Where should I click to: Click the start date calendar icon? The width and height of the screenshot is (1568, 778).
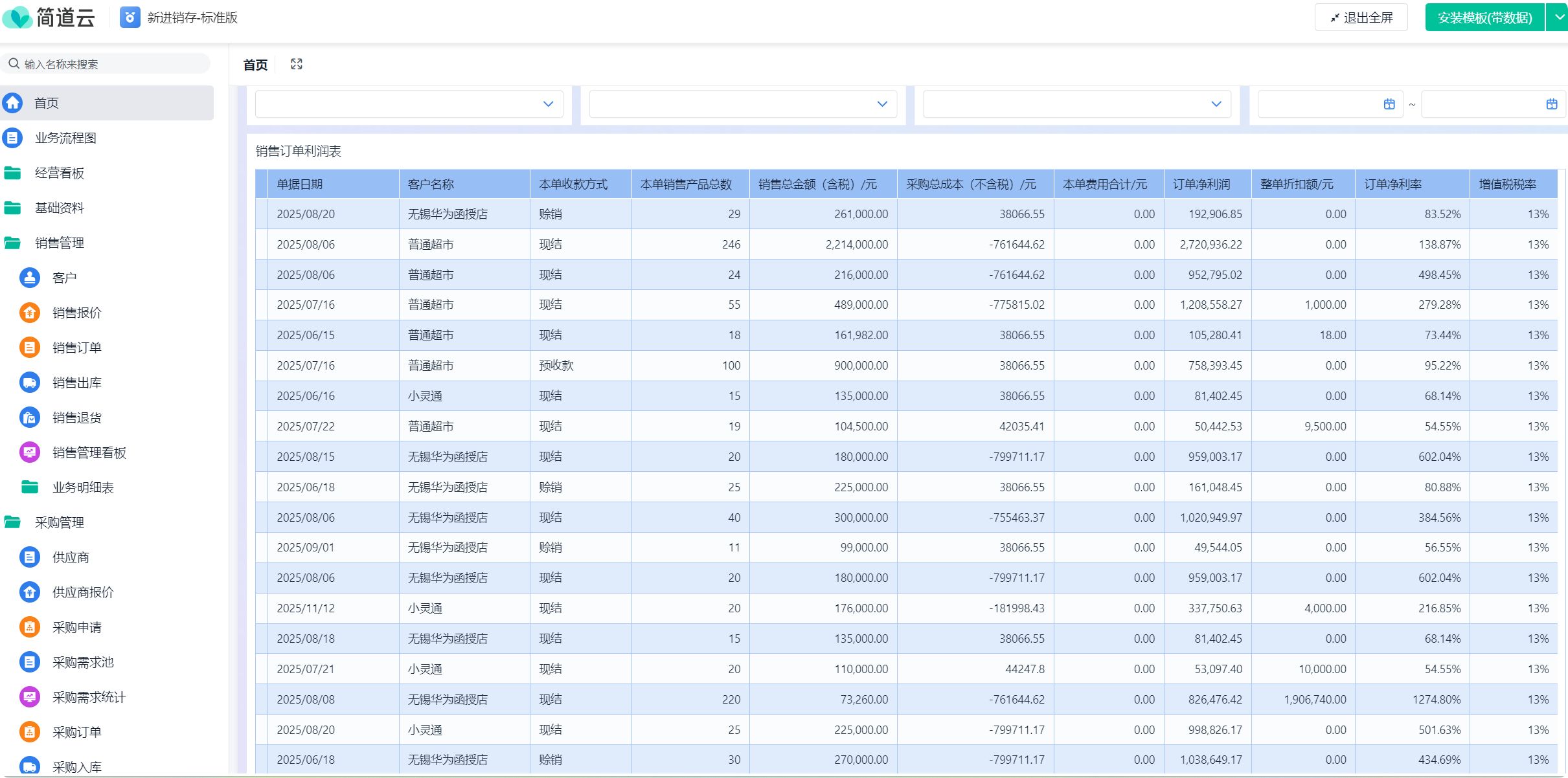pos(1389,104)
